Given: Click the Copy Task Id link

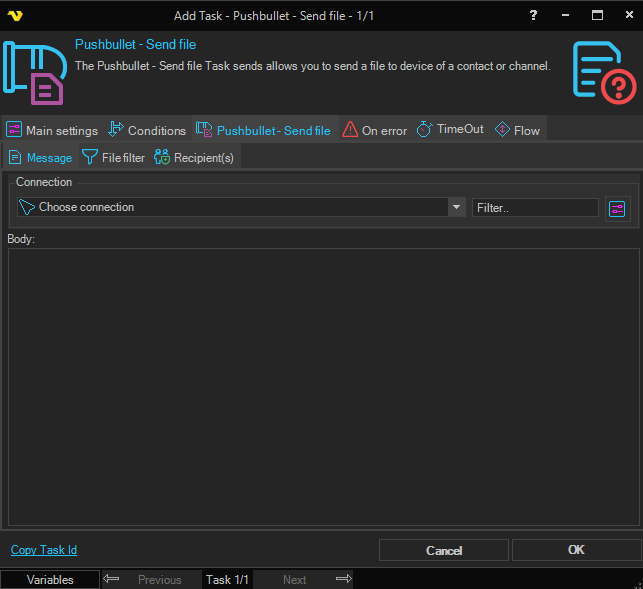Looking at the screenshot, I should 43,550.
